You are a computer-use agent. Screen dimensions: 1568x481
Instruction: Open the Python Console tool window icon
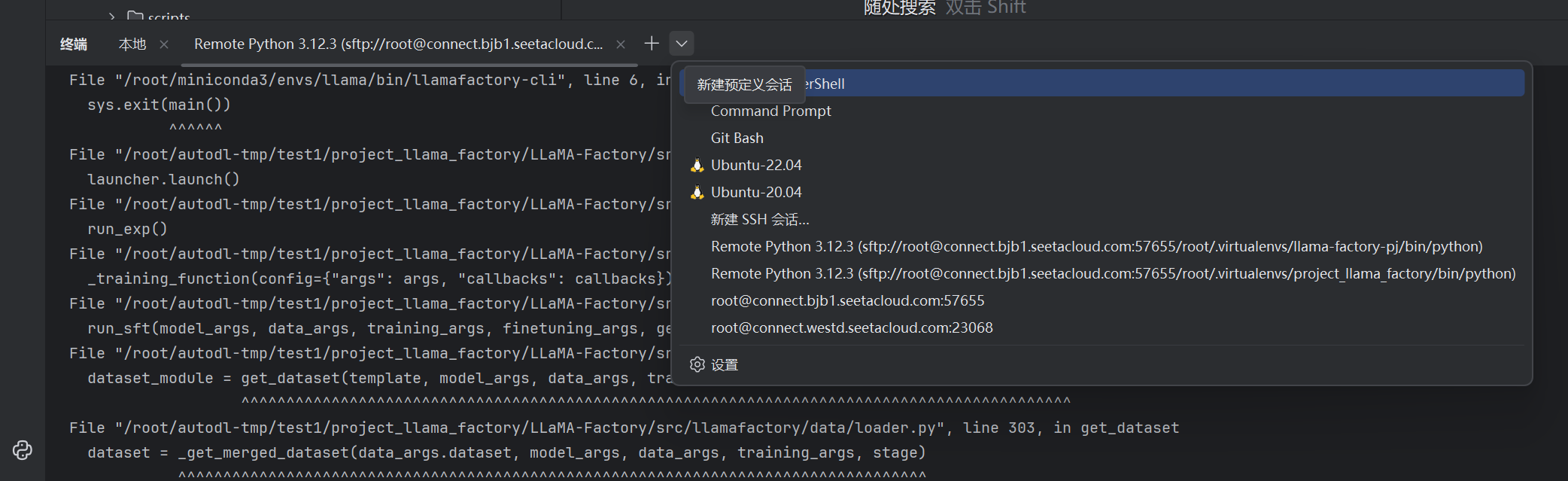pyautogui.click(x=23, y=450)
